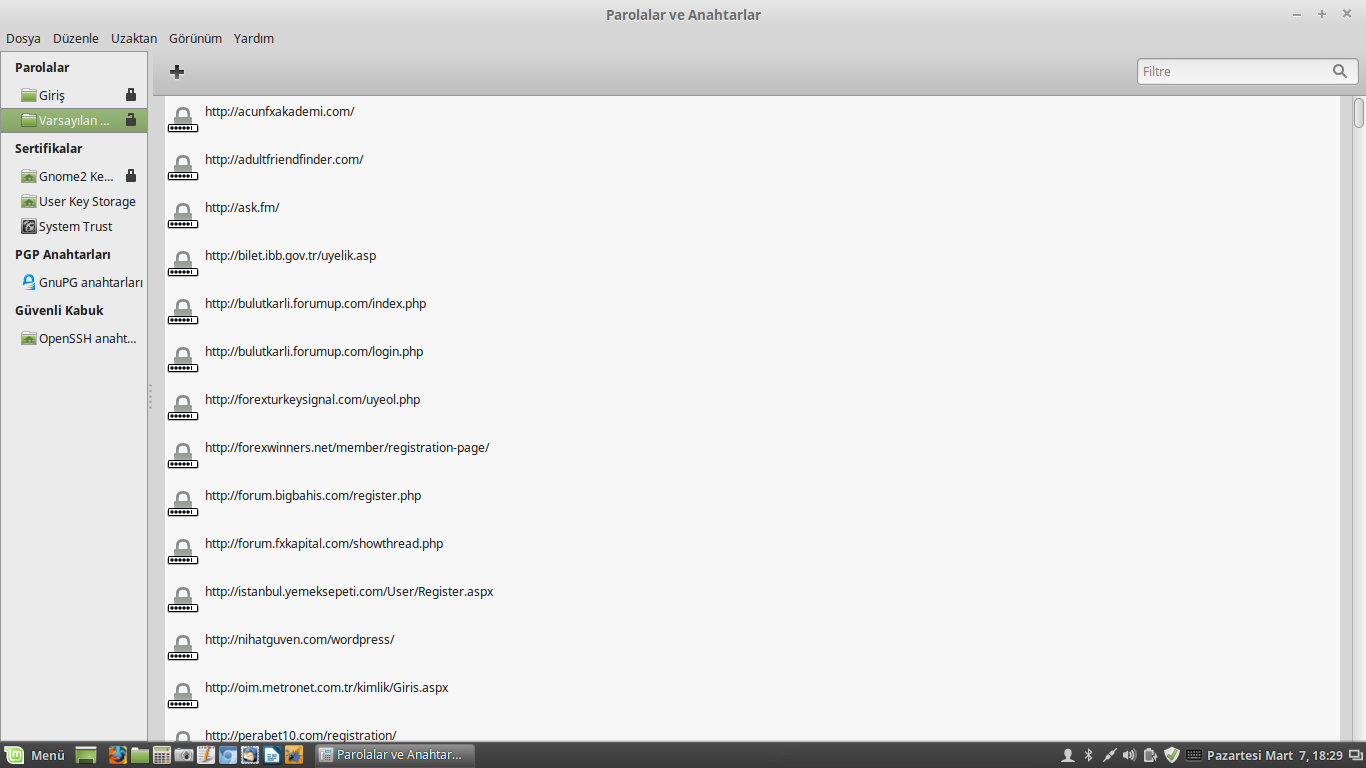Open the screenshot camera tool in the taskbar
Viewport: 1366px width, 768px height.
click(x=184, y=755)
